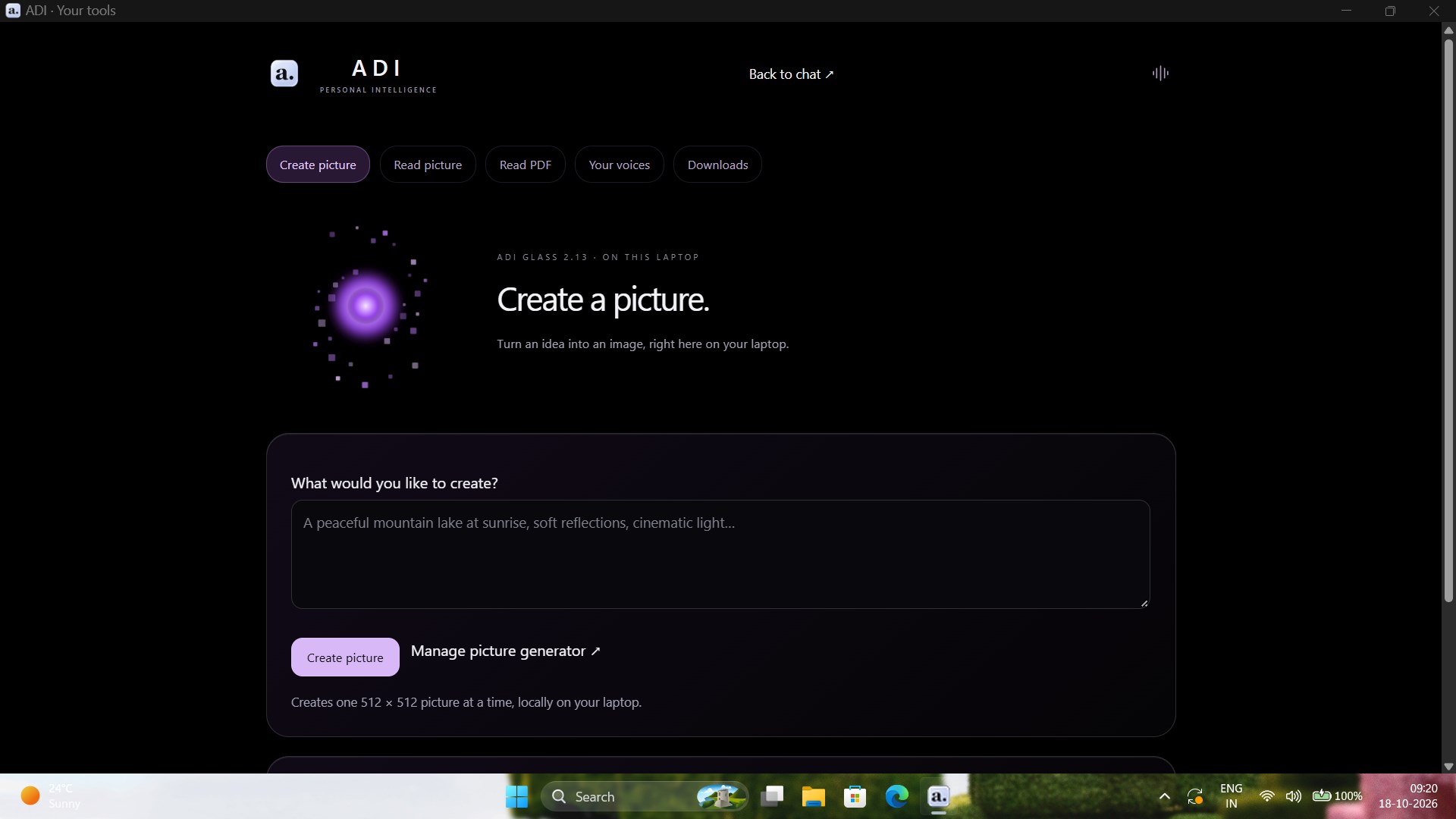The image size is (1456, 819).
Task: Show hidden system tray icons
Action: (x=1165, y=796)
